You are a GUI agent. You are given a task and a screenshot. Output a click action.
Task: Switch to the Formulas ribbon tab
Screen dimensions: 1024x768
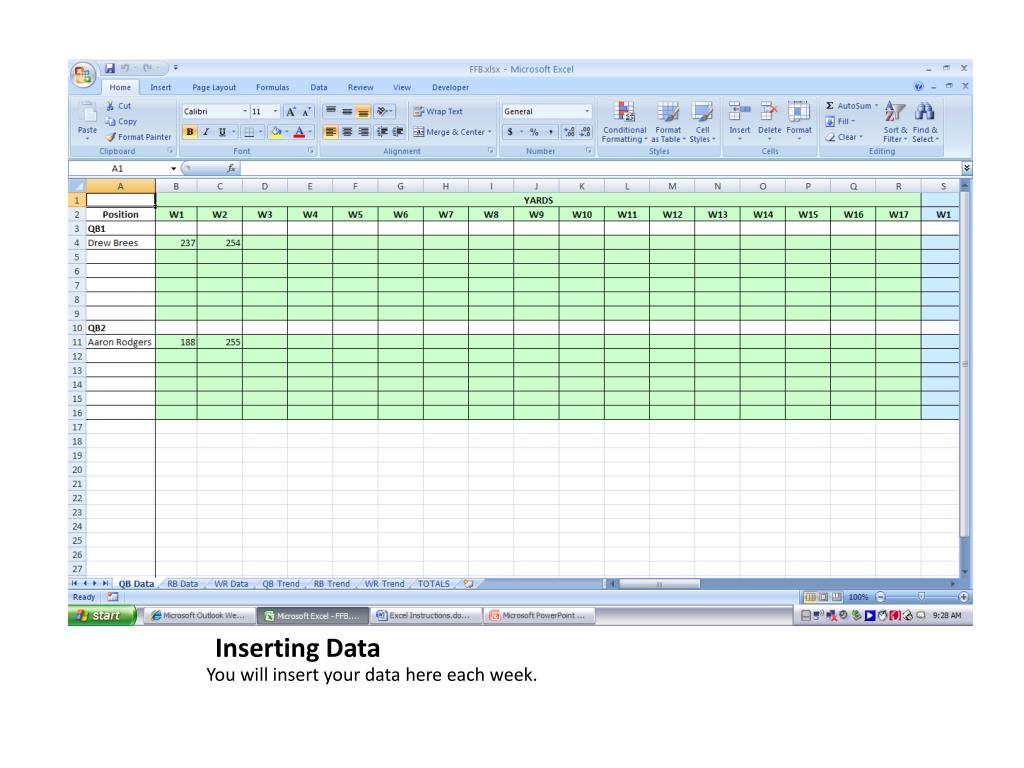272,87
